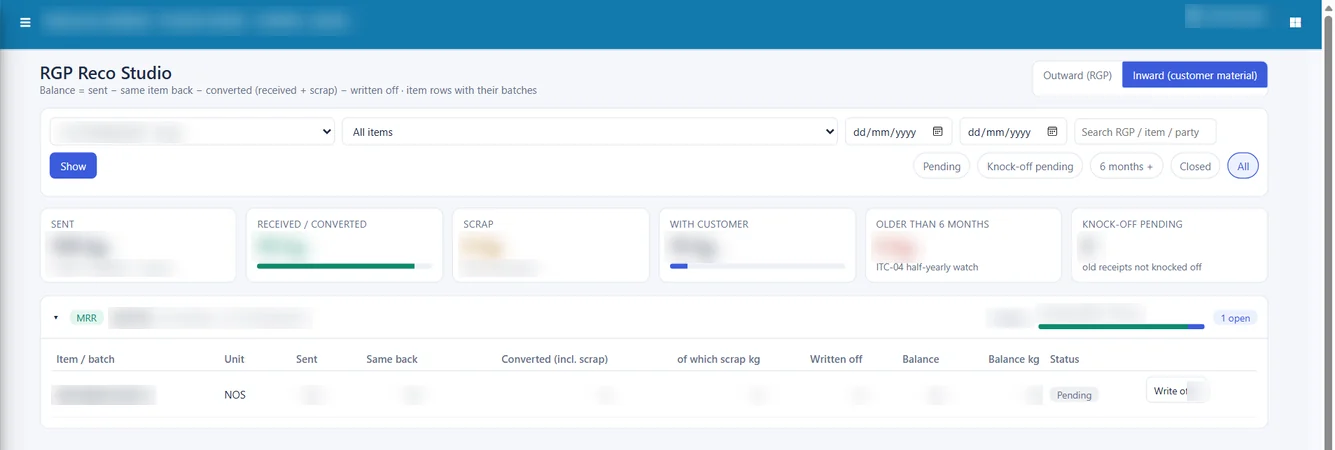
Task: Switch to Outward (RGP) mode
Action: pyautogui.click(x=1077, y=75)
